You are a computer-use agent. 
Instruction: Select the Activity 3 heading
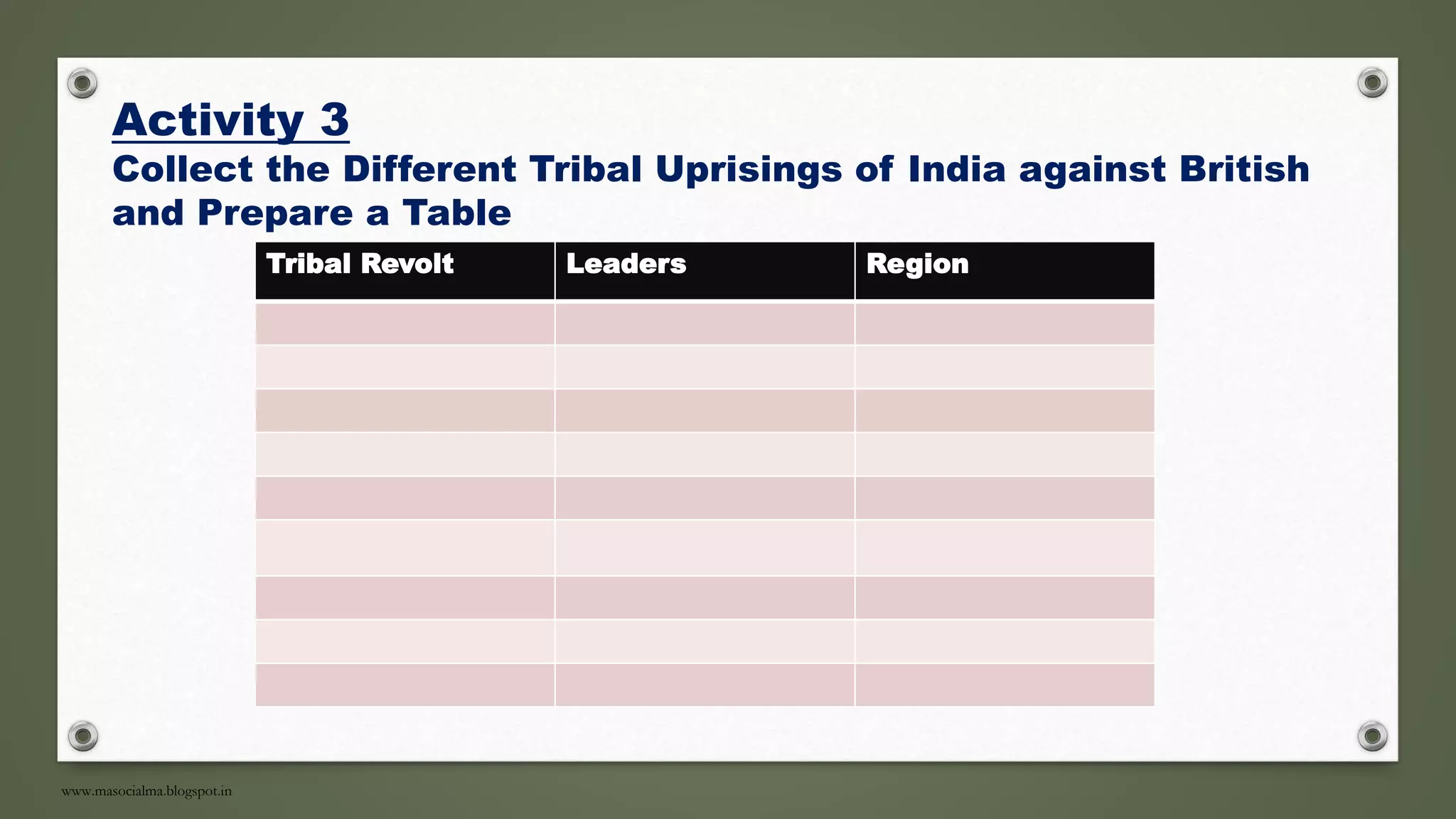point(230,119)
